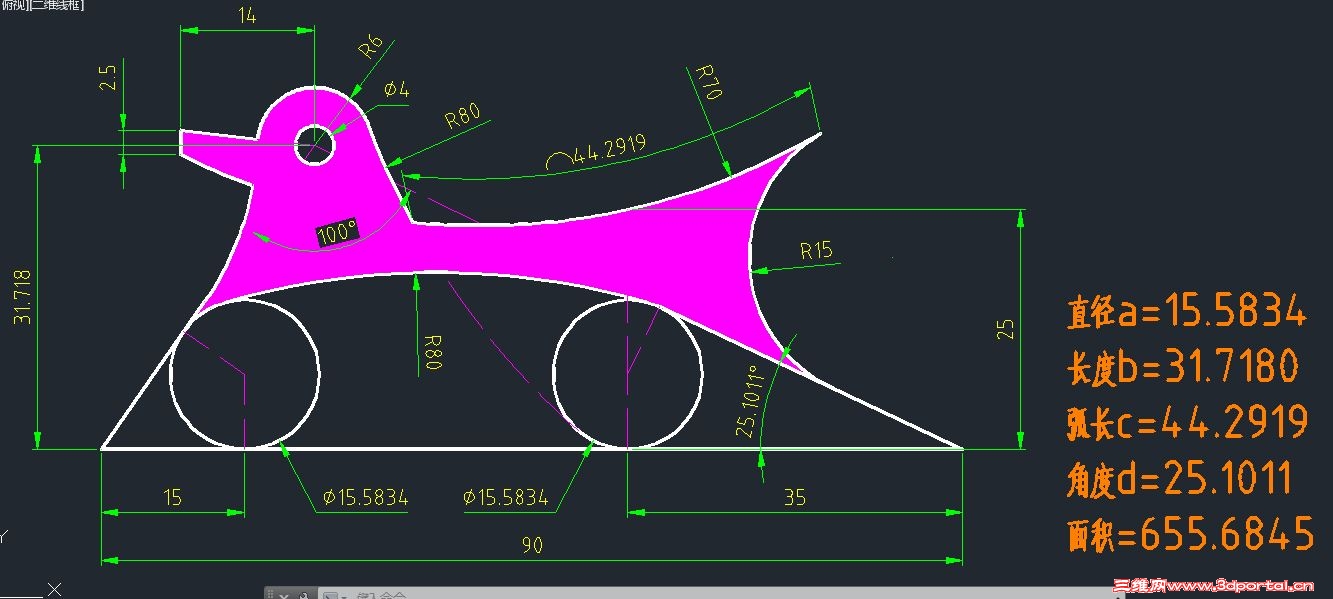Click the R6 radius label

point(371,46)
